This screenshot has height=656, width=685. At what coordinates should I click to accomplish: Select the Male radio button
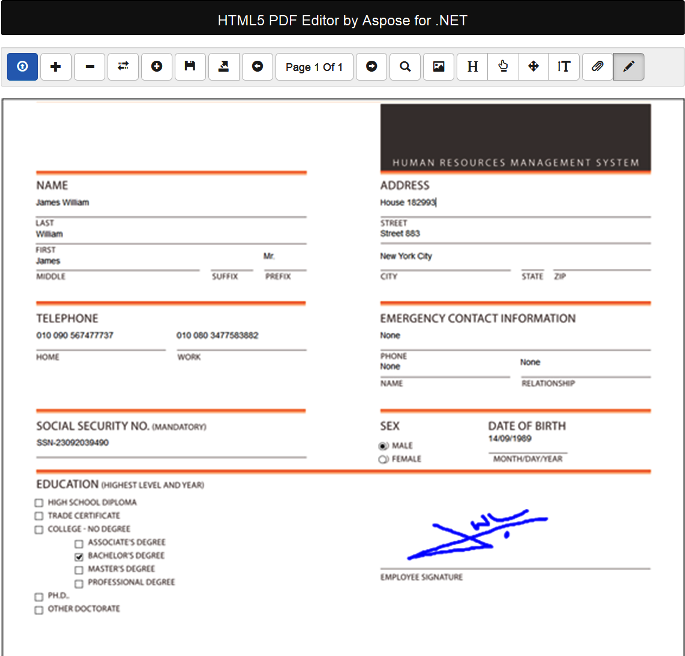pos(383,446)
